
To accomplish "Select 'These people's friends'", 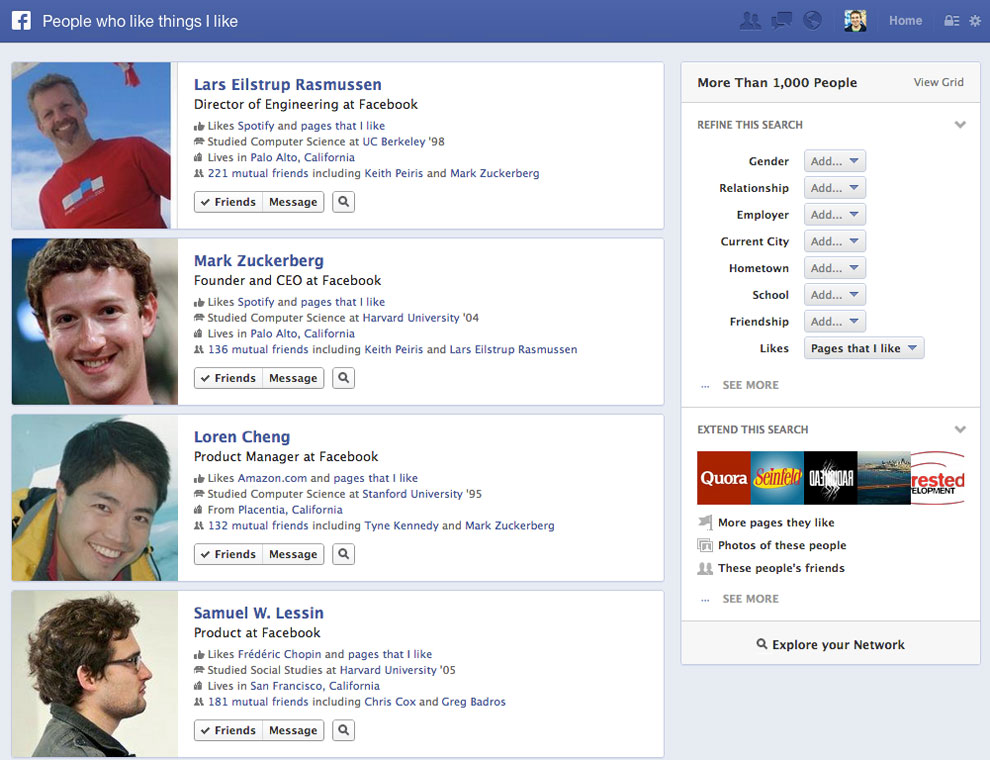I will coord(781,568).
